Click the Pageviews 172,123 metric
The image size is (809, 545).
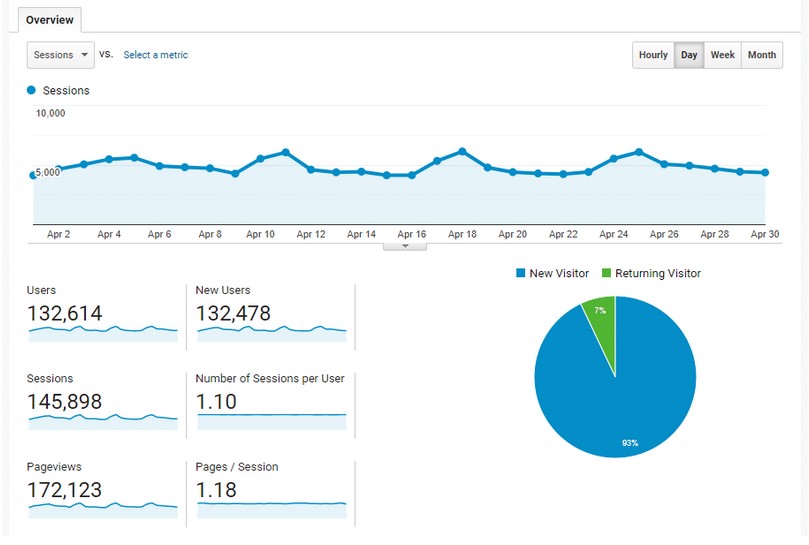pyautogui.click(x=64, y=490)
